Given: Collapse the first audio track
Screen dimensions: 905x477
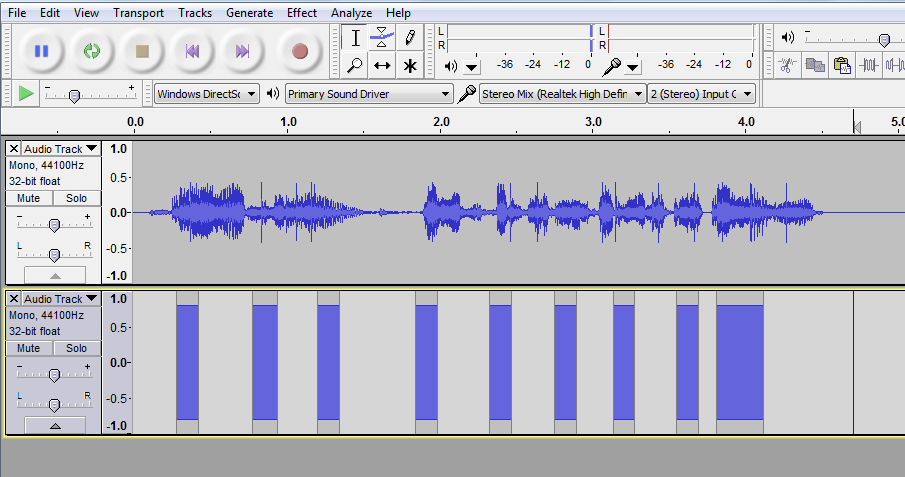Looking at the screenshot, I should pos(55,275).
